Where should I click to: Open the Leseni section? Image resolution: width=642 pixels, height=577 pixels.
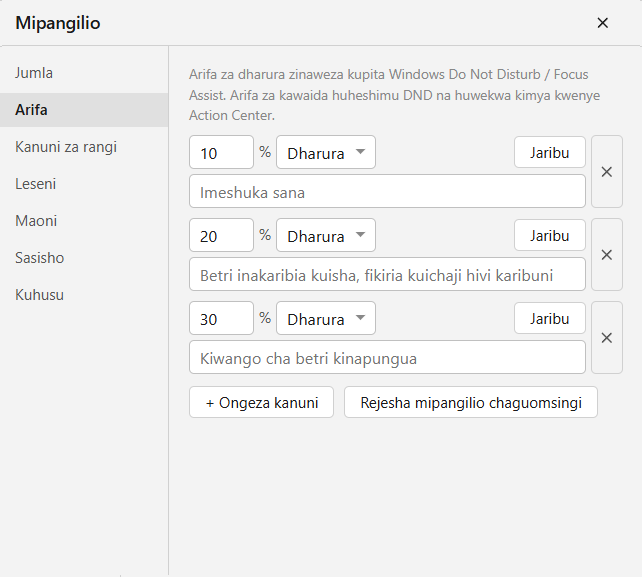point(84,184)
